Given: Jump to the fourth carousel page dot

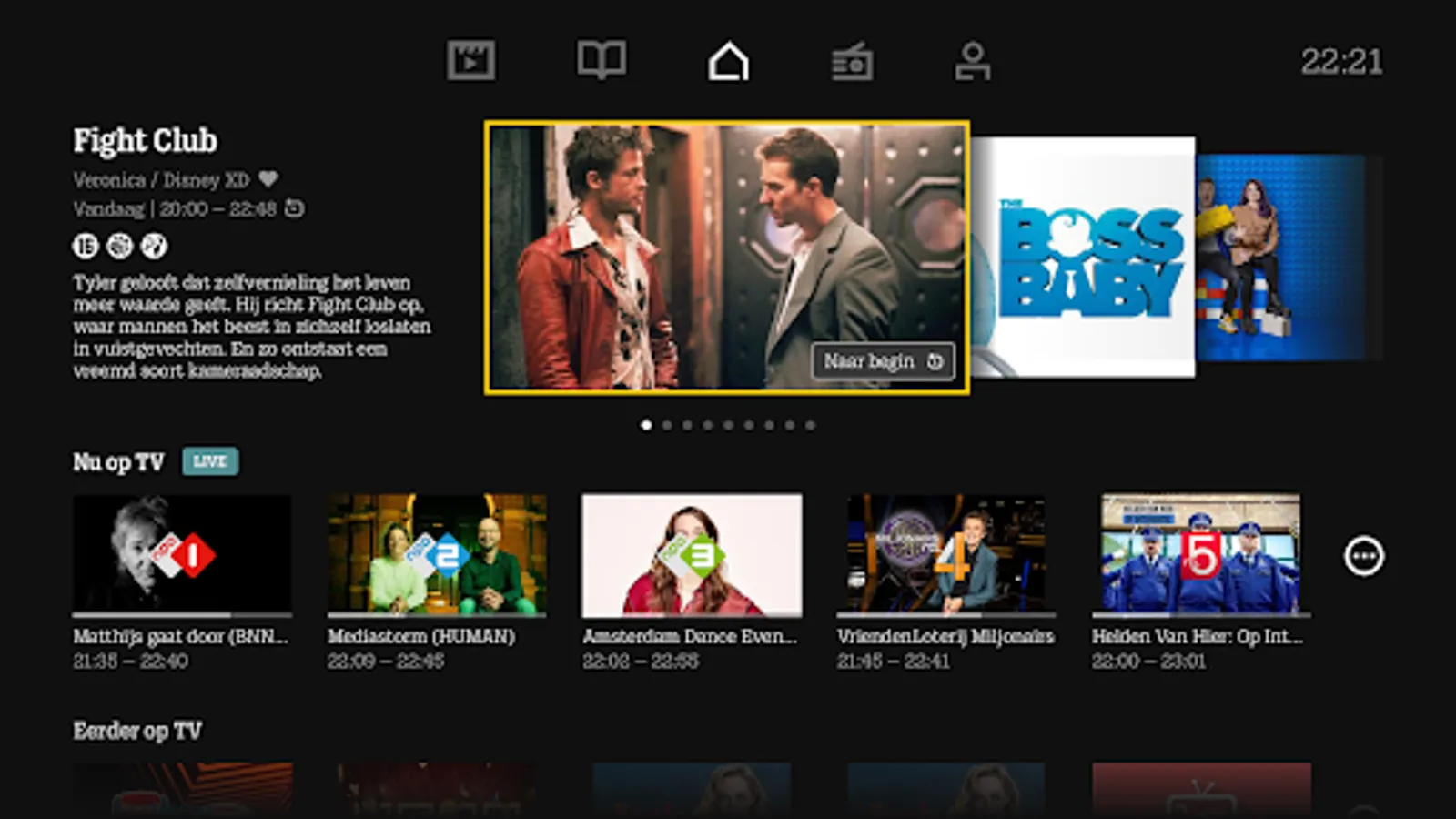Looking at the screenshot, I should (x=708, y=425).
